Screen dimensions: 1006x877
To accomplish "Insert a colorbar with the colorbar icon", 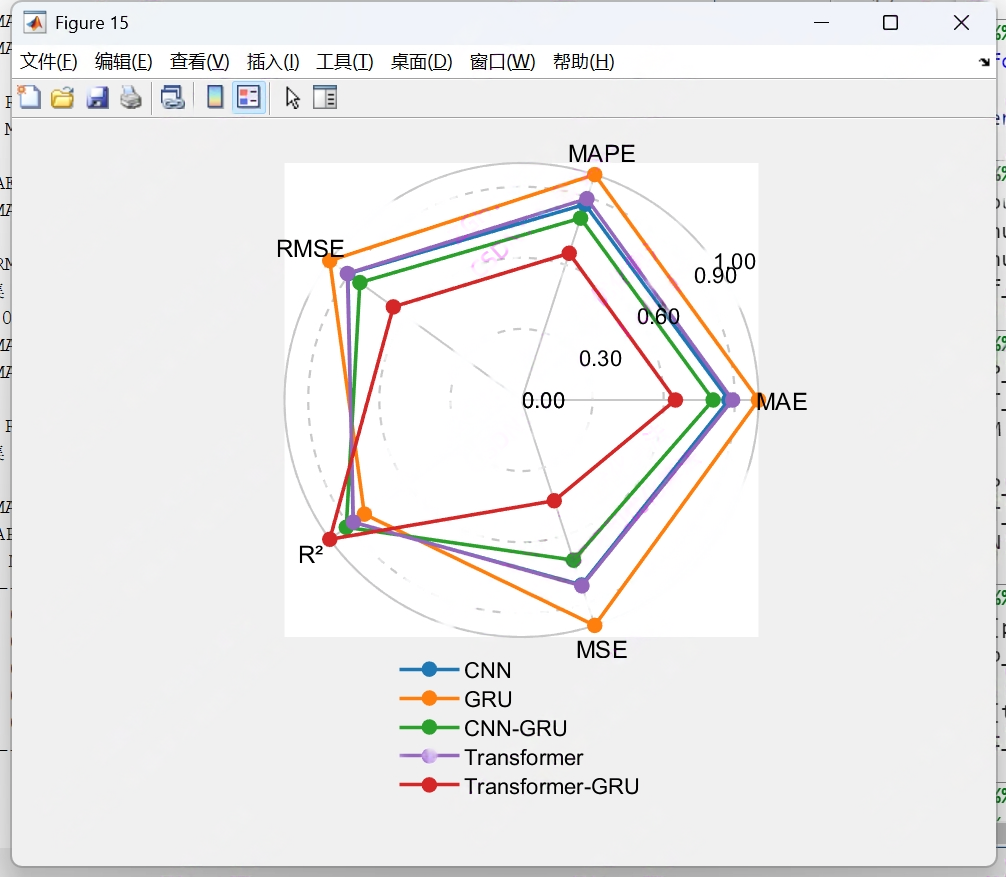I will (214, 97).
